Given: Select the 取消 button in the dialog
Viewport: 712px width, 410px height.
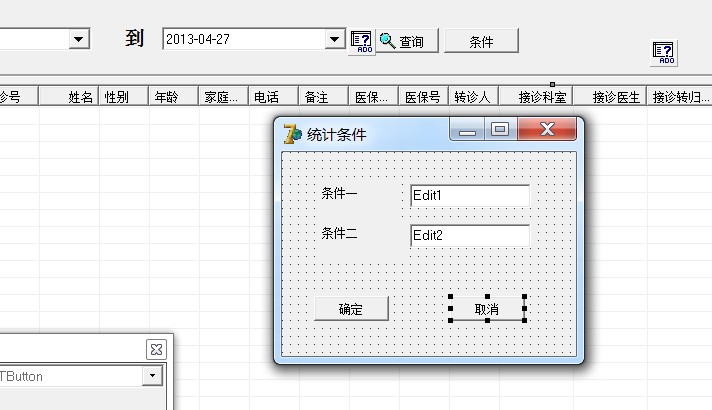Looking at the screenshot, I should point(487,309).
